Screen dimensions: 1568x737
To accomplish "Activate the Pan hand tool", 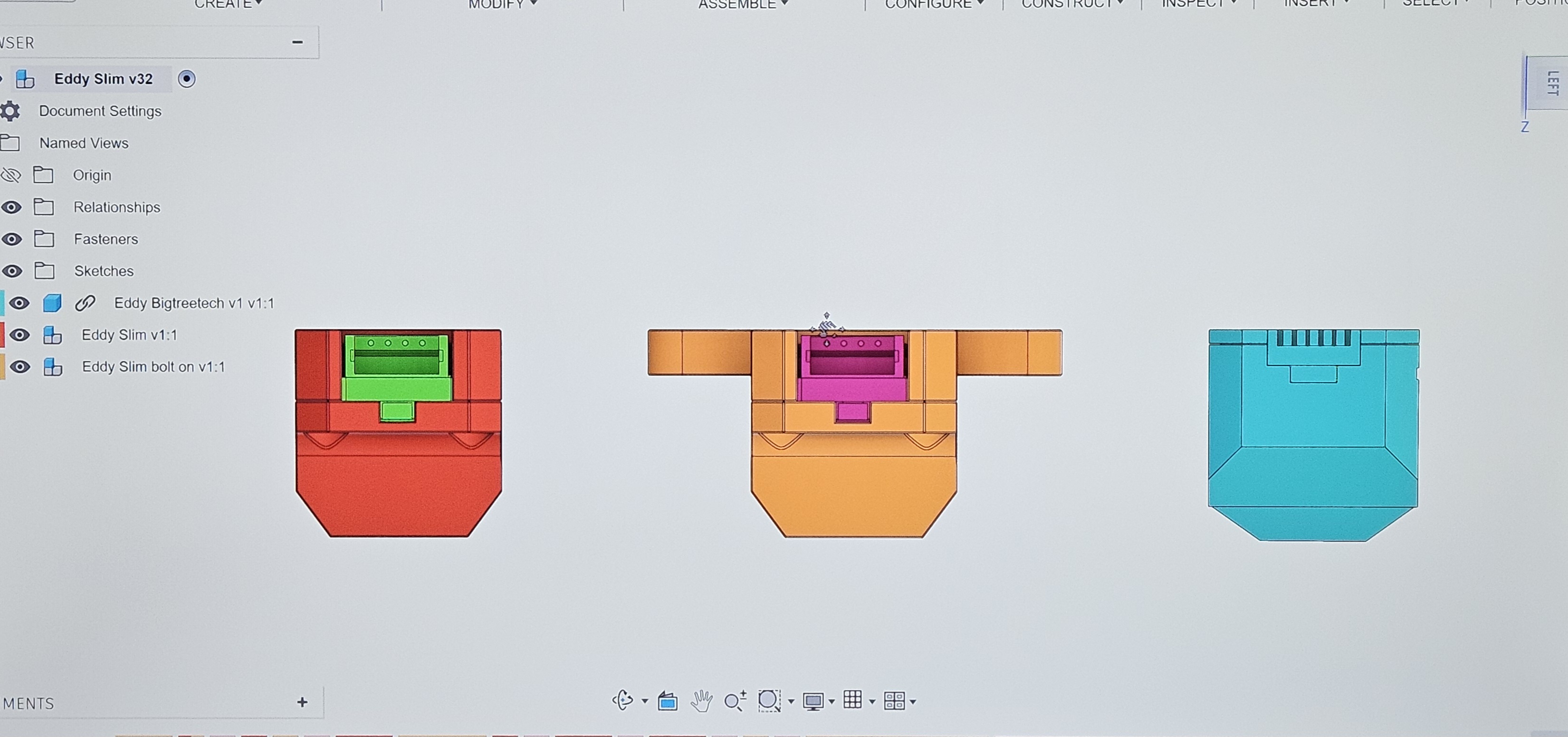I will pyautogui.click(x=701, y=701).
